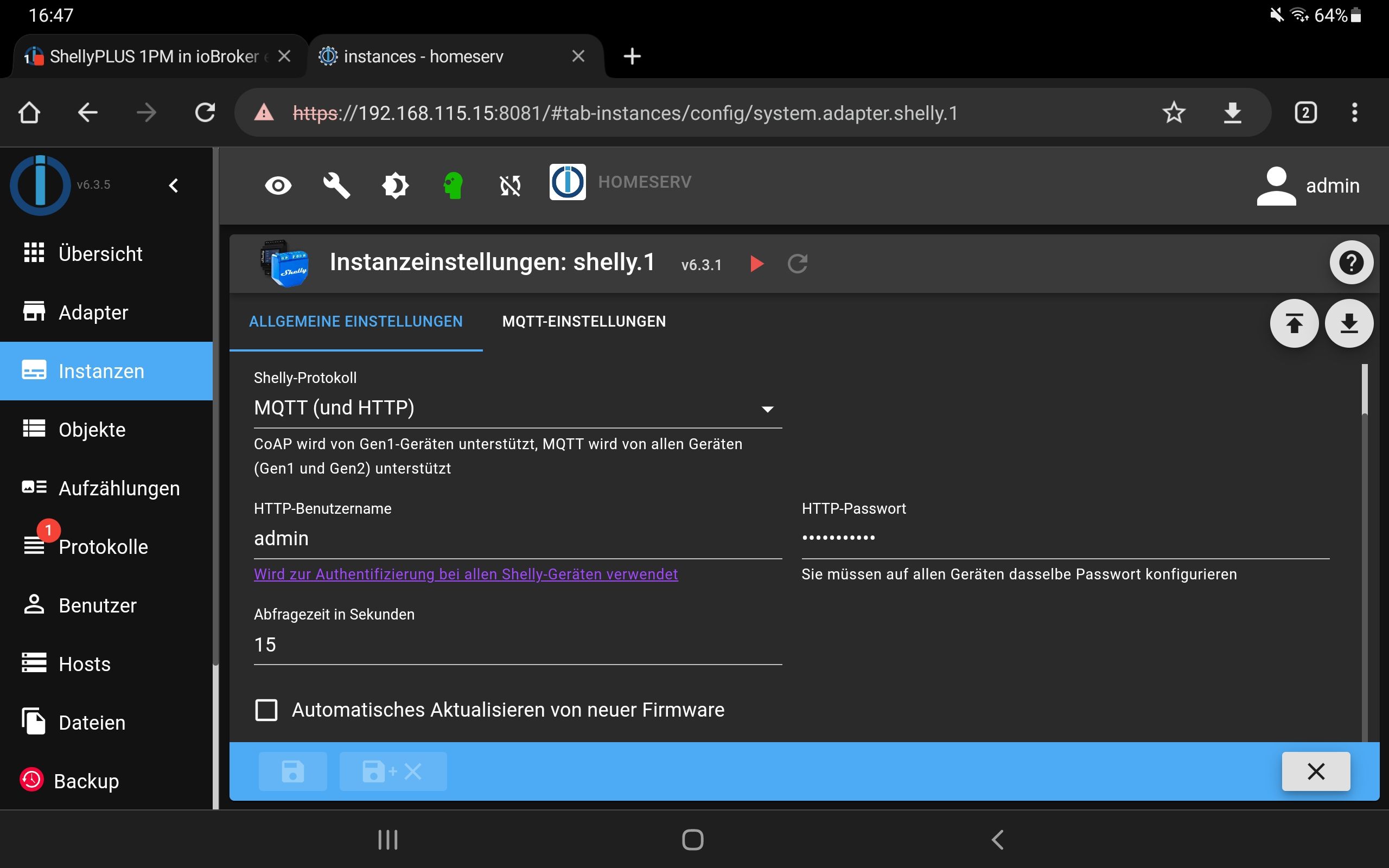The height and width of the screenshot is (868, 1389).
Task: Close the instances - homeserv browser tab
Action: pyautogui.click(x=578, y=56)
